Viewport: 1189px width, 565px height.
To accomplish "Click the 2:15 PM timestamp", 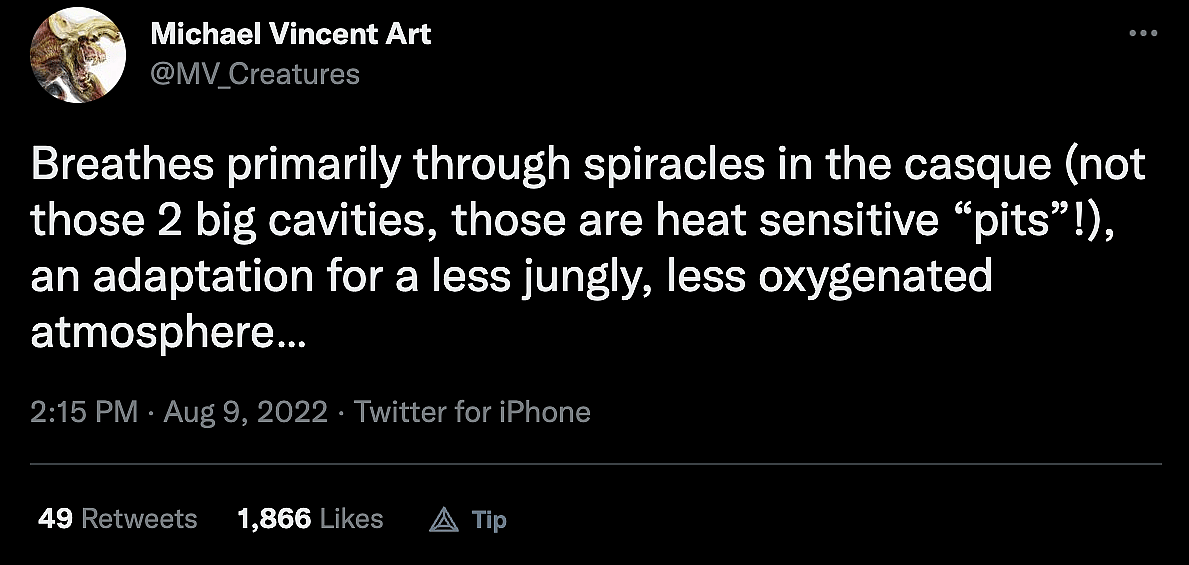I will pos(84,412).
